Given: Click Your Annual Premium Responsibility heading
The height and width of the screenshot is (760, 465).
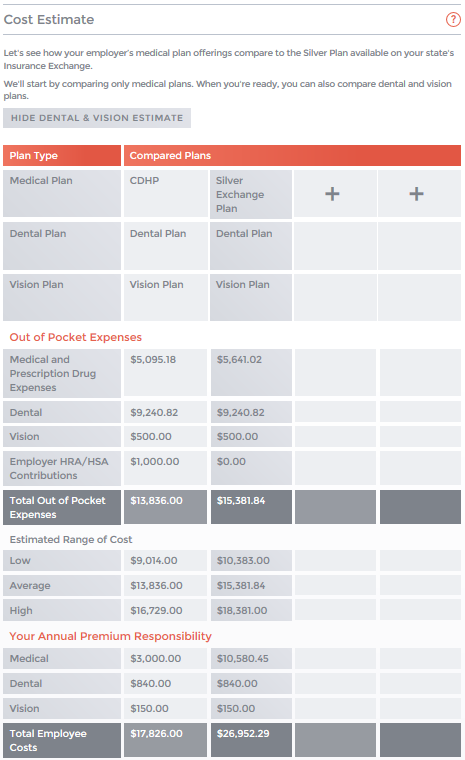Looking at the screenshot, I should click(x=111, y=636).
